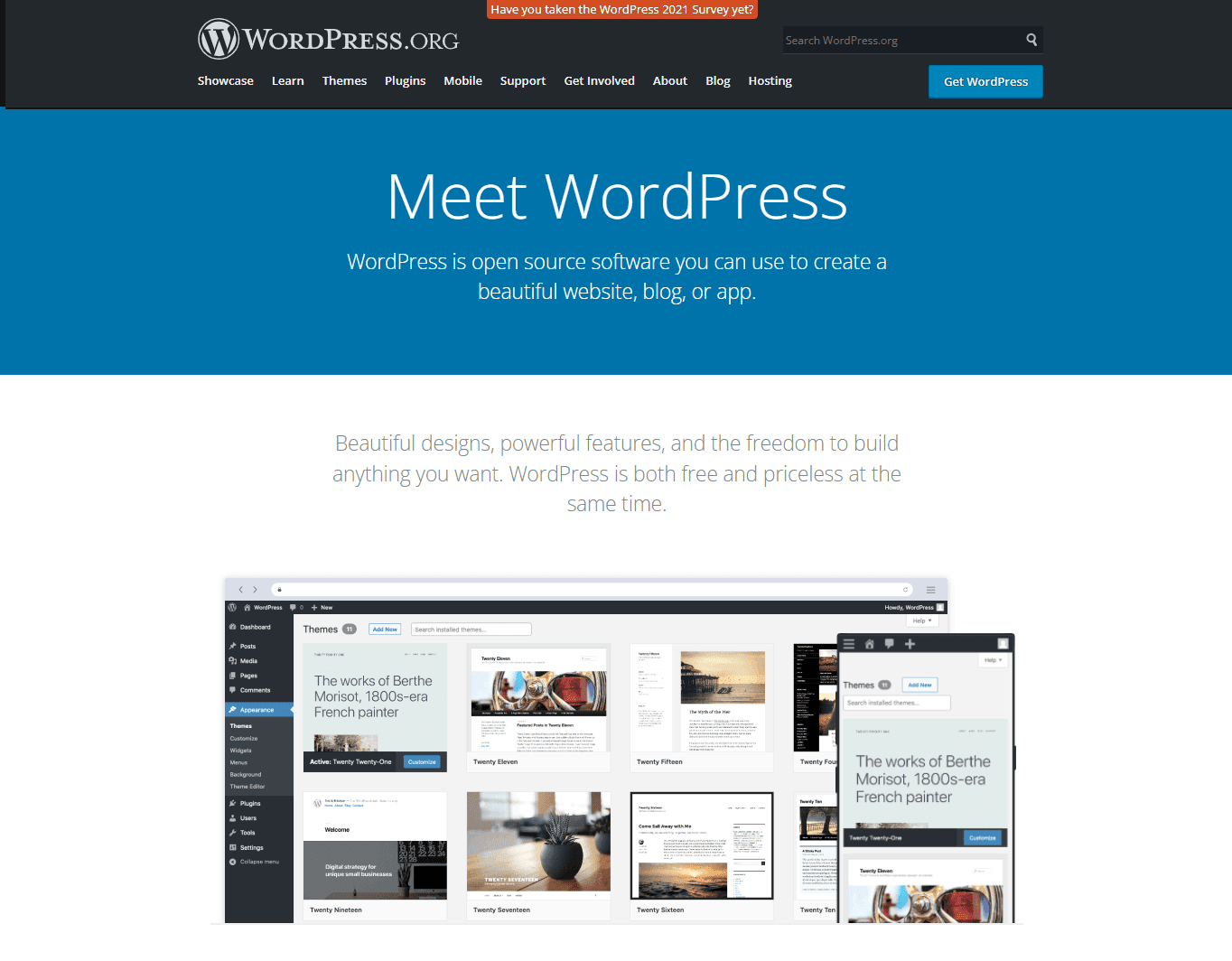Open the Plugins nav link in header
The height and width of the screenshot is (961, 1232).
tap(405, 80)
